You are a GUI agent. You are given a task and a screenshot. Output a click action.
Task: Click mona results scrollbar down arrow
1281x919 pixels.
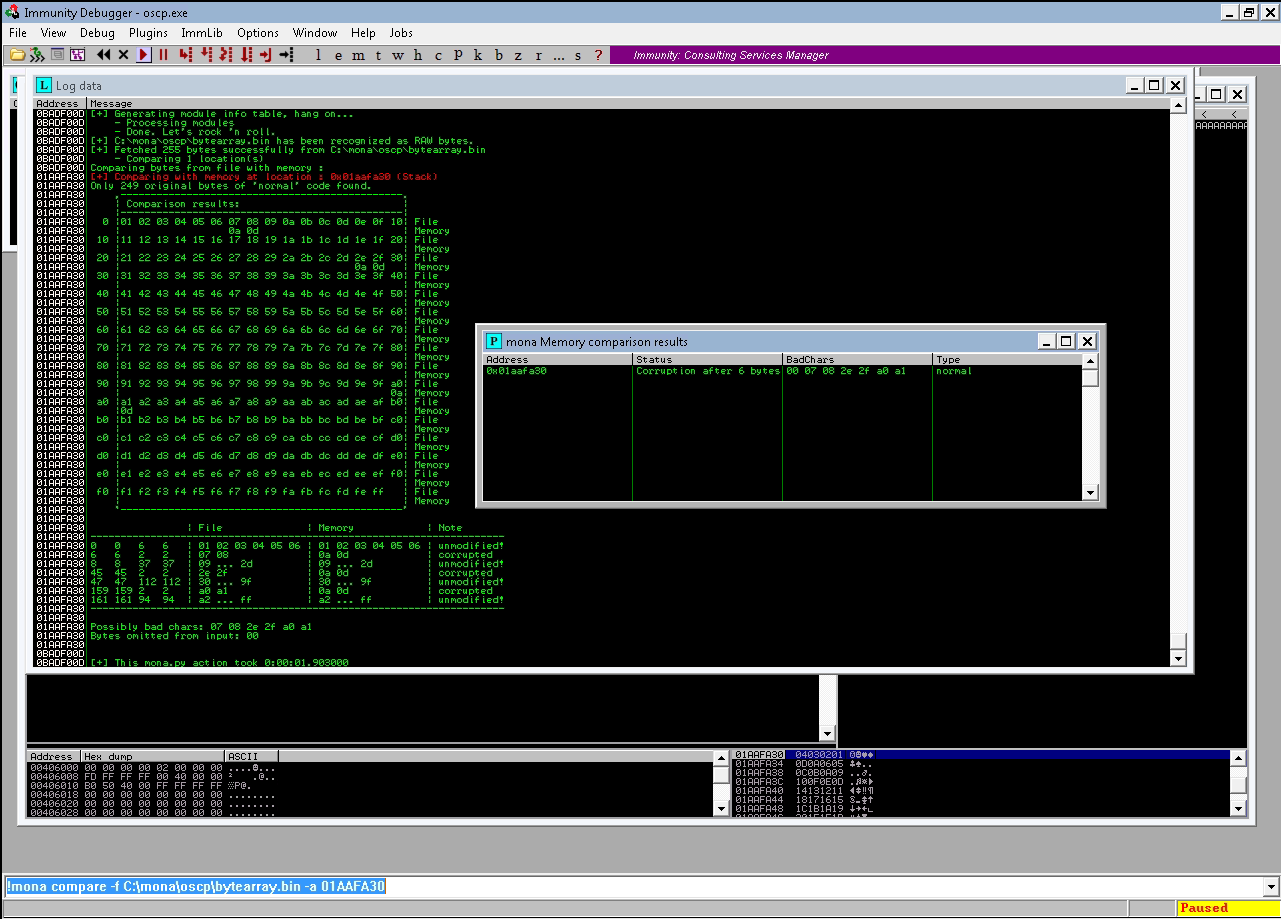pyautogui.click(x=1091, y=493)
